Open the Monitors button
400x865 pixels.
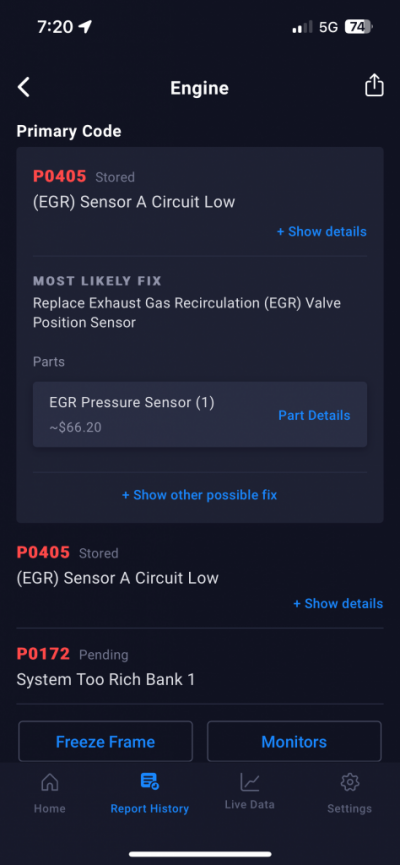pos(294,741)
